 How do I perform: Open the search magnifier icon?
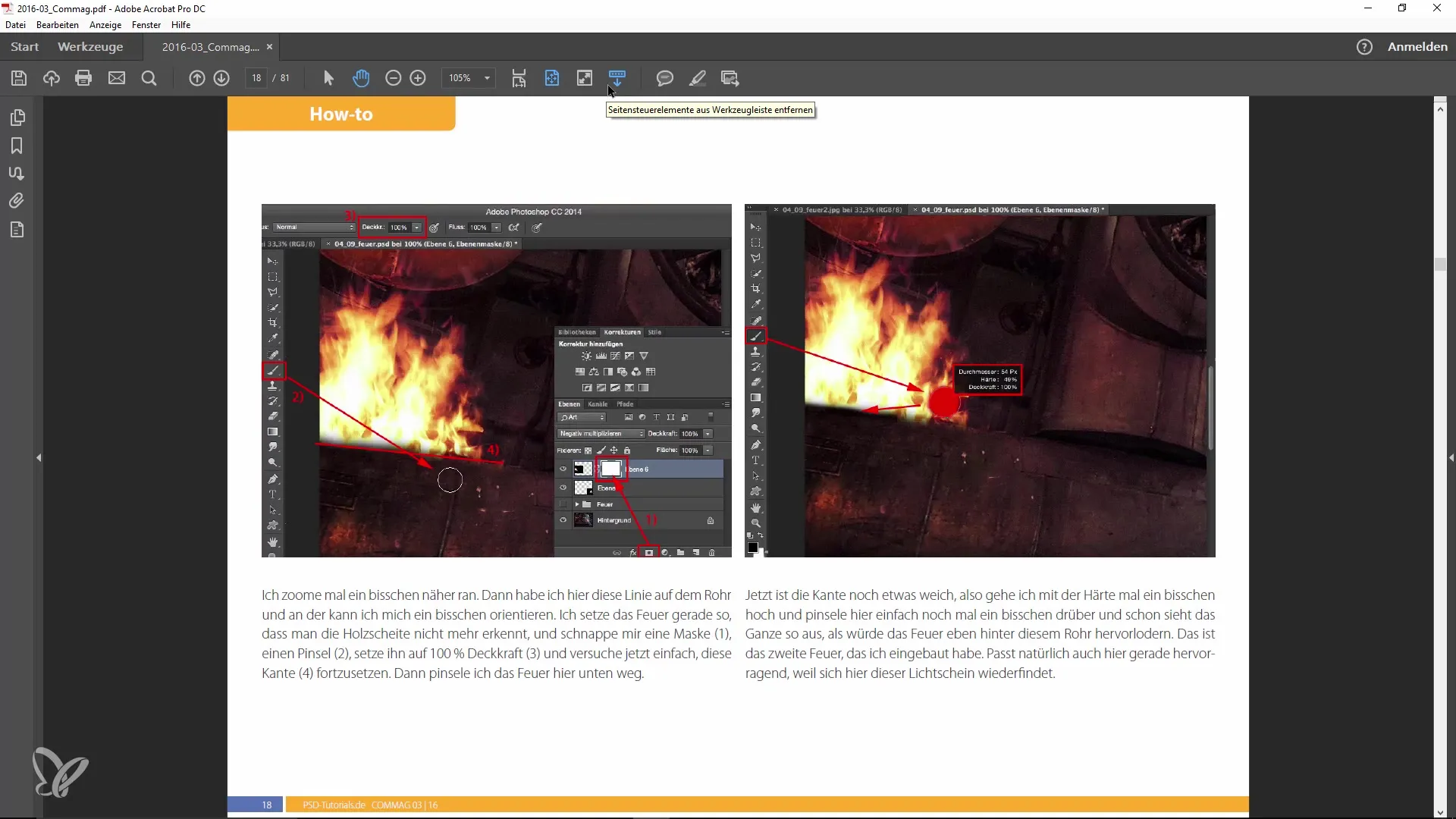tap(149, 78)
